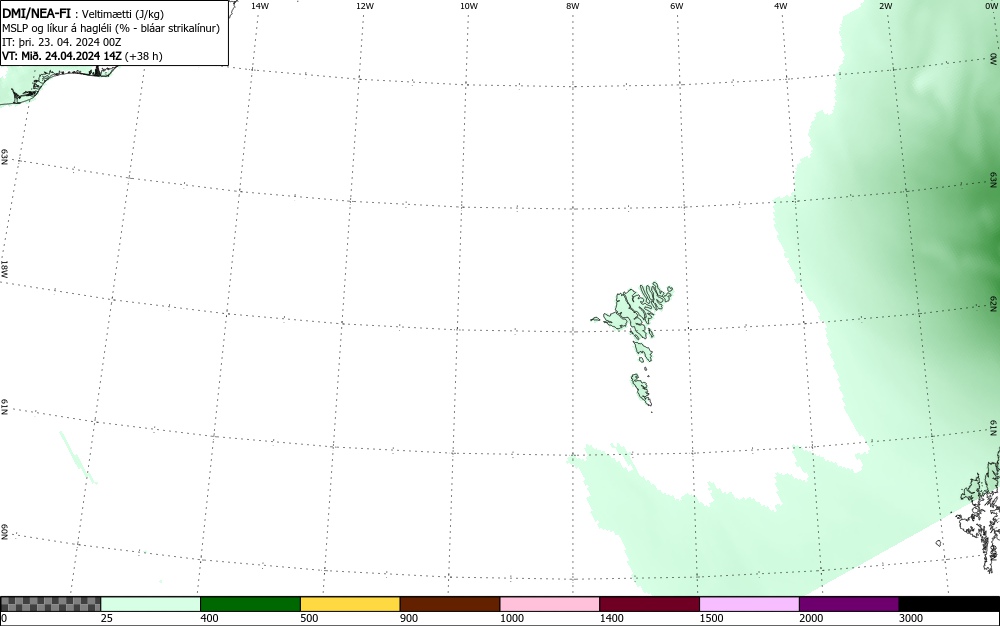Click legend value 1400

611,618
